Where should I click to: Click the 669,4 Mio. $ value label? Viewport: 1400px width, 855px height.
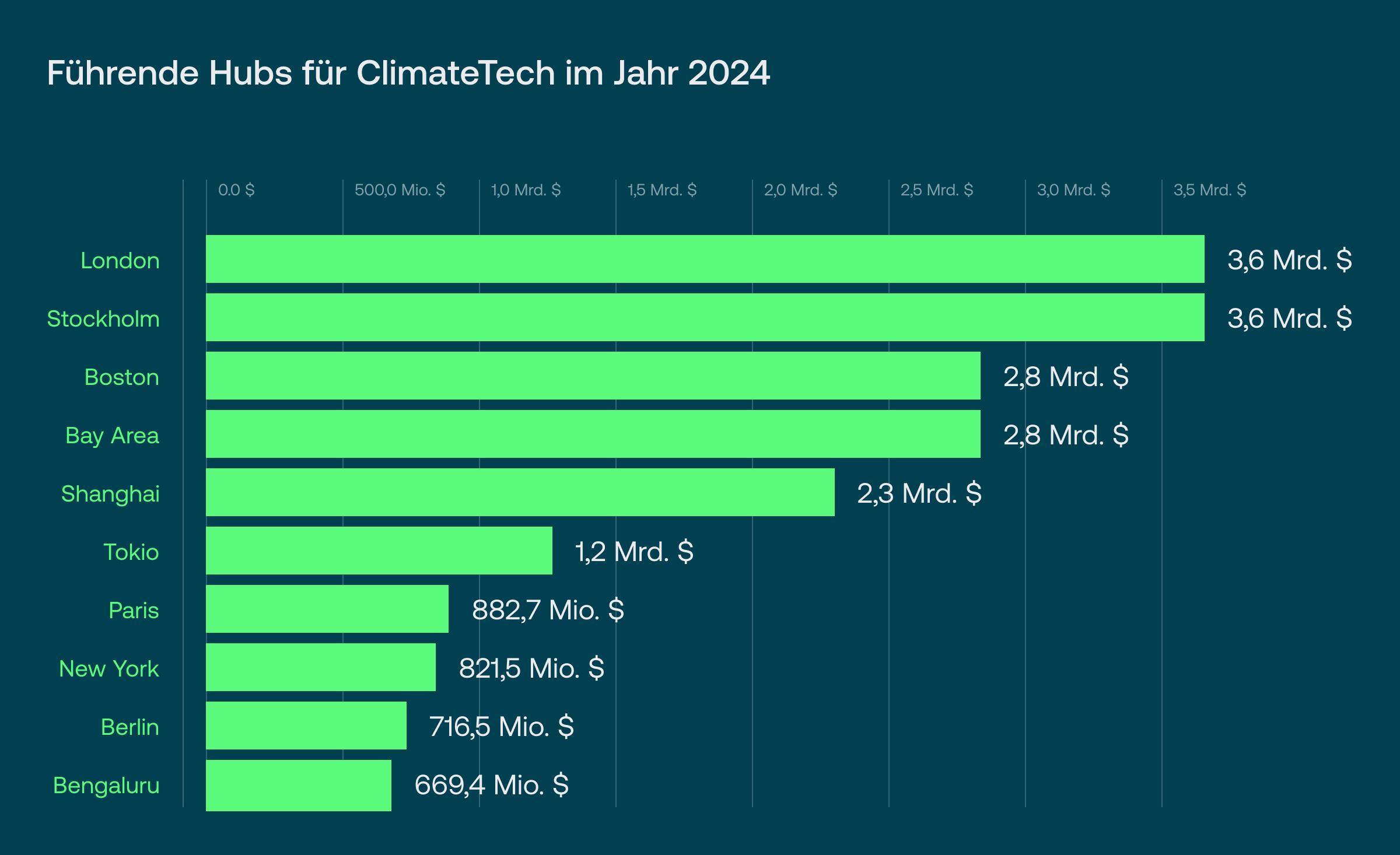tap(491, 785)
